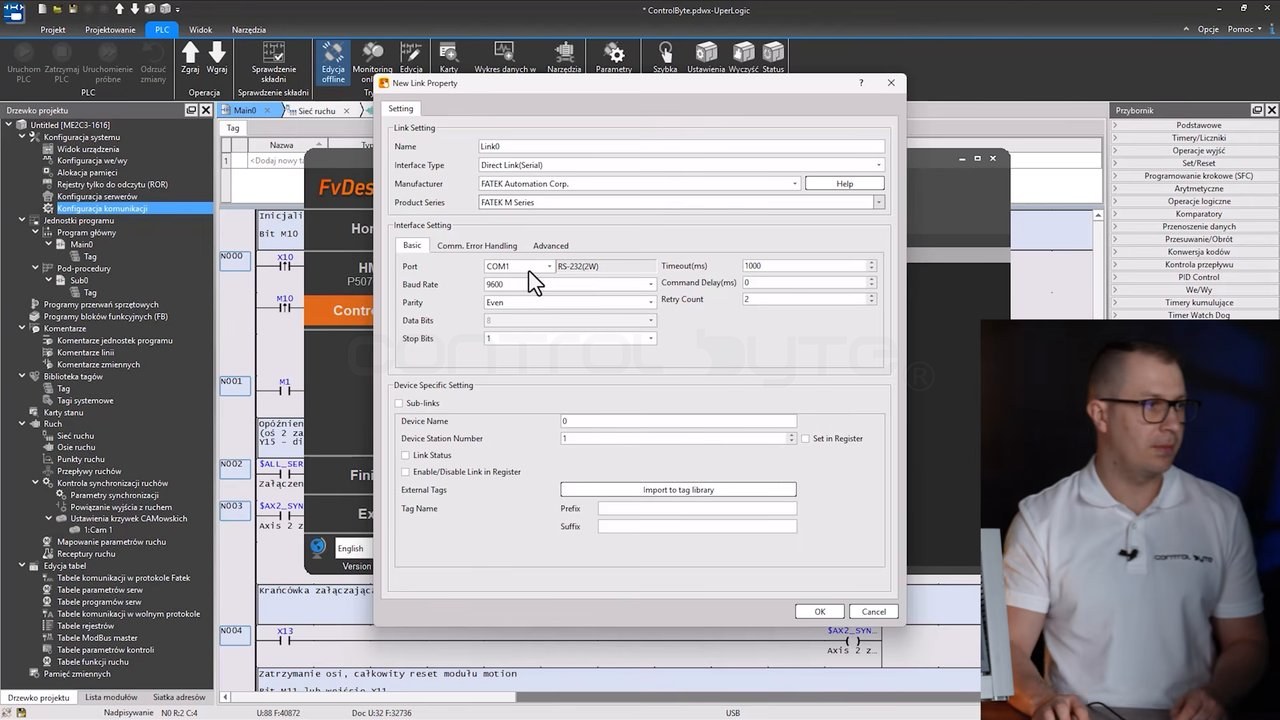The width and height of the screenshot is (1280, 720).
Task: Close the Sieć ruchu editor tab
Action: pyautogui.click(x=347, y=110)
